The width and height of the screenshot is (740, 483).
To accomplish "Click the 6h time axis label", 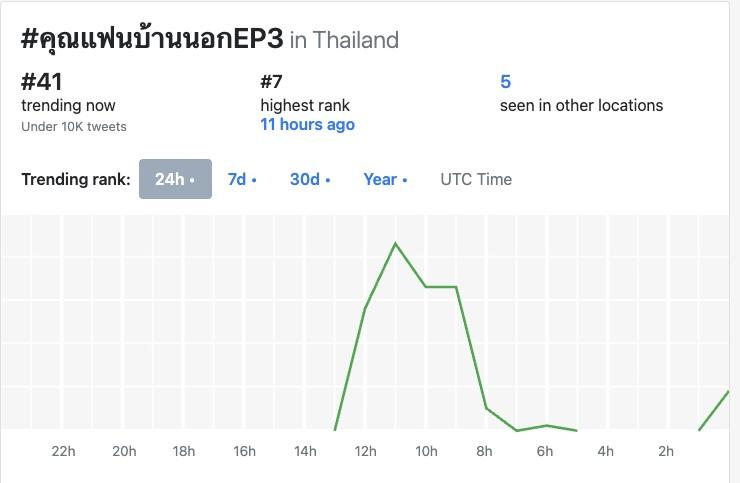I will [545, 451].
